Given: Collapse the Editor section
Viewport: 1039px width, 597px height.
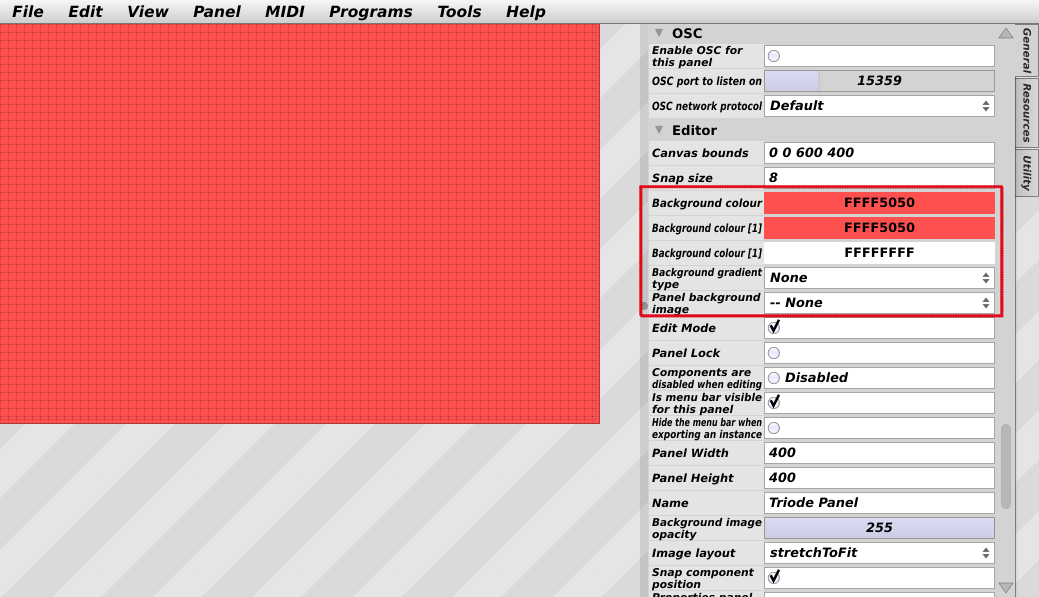Looking at the screenshot, I should tap(659, 130).
